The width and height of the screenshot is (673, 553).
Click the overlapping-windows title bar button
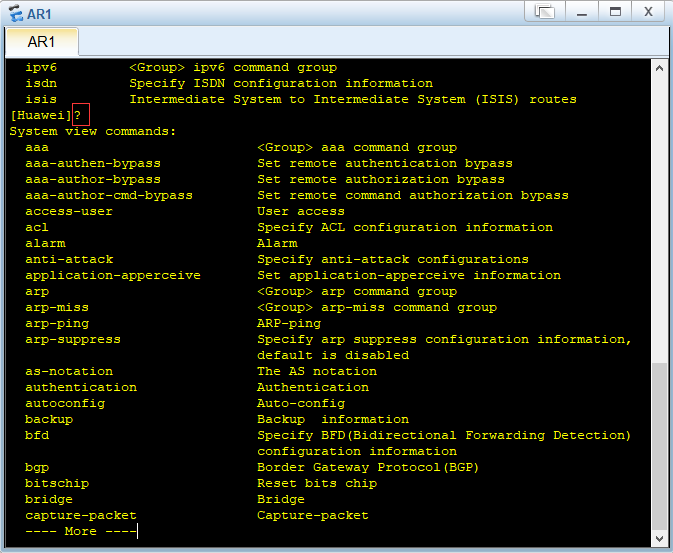pyautogui.click(x=545, y=12)
